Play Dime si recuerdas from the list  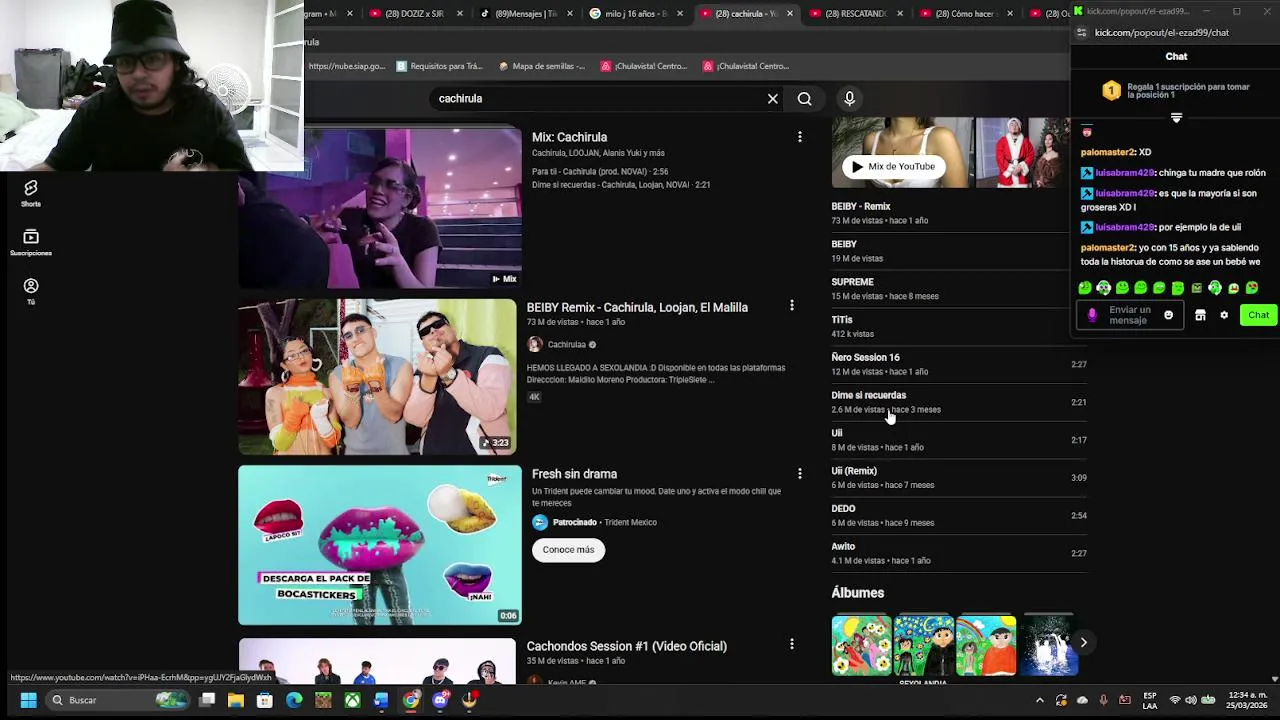959,402
